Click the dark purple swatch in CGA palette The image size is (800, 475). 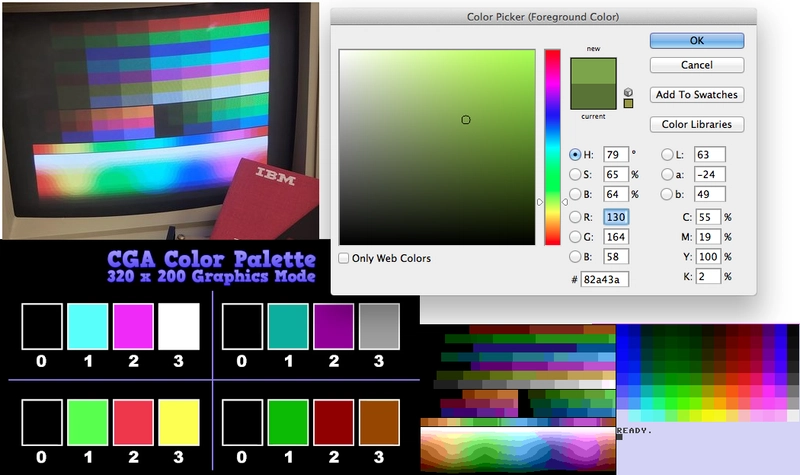(x=334, y=327)
